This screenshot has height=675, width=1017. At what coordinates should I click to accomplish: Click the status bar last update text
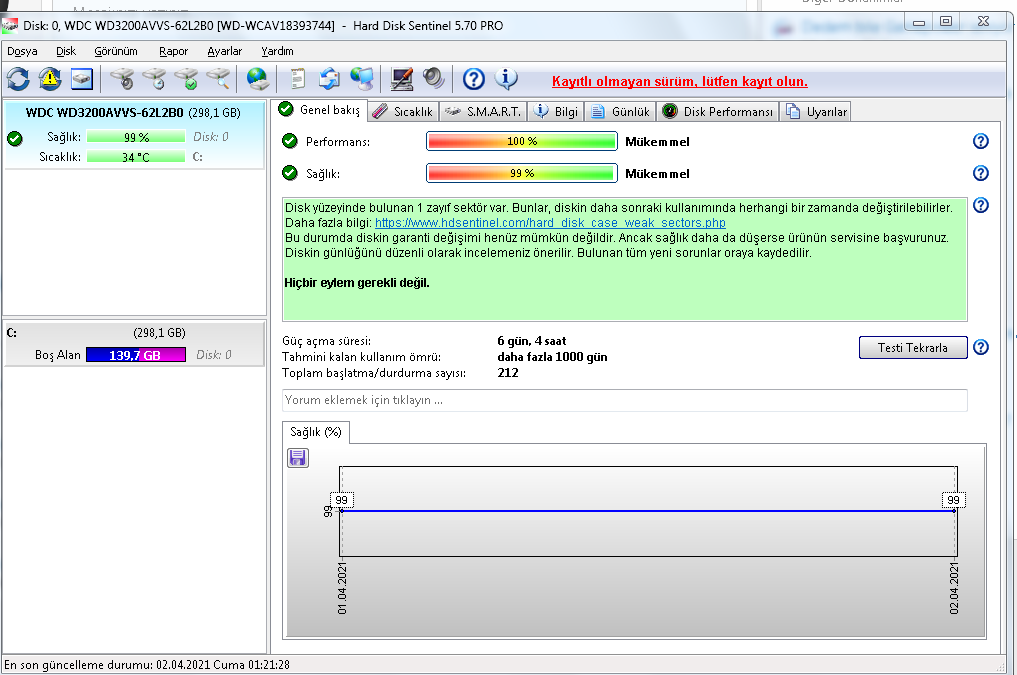(x=147, y=665)
